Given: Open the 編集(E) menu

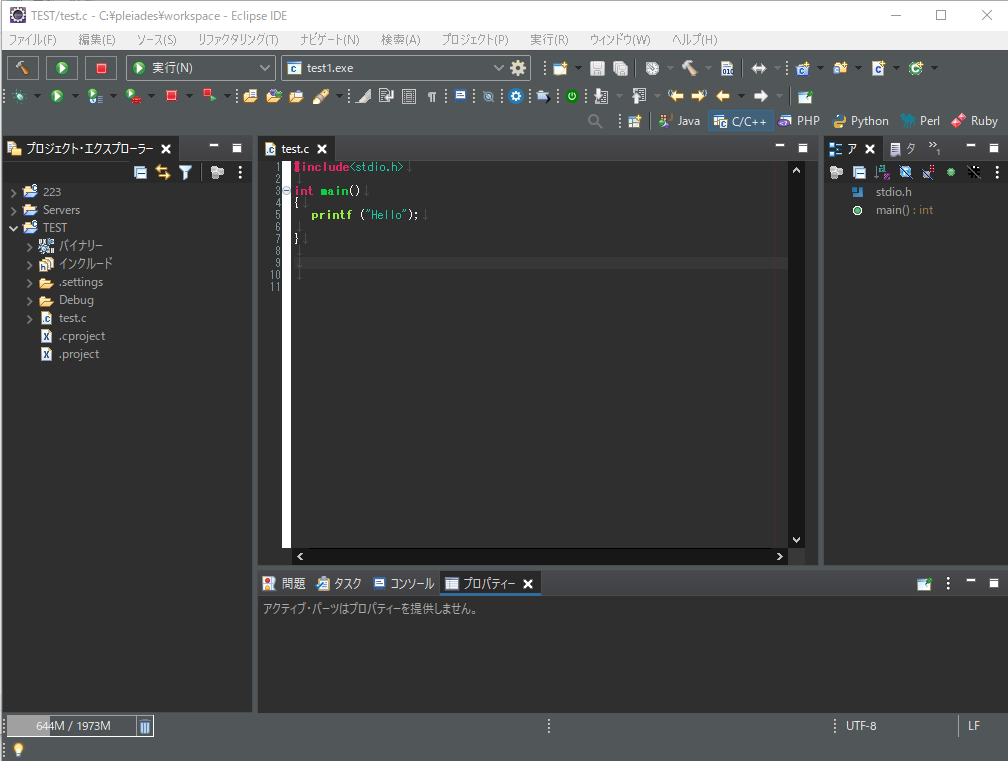Looking at the screenshot, I should coord(97,40).
